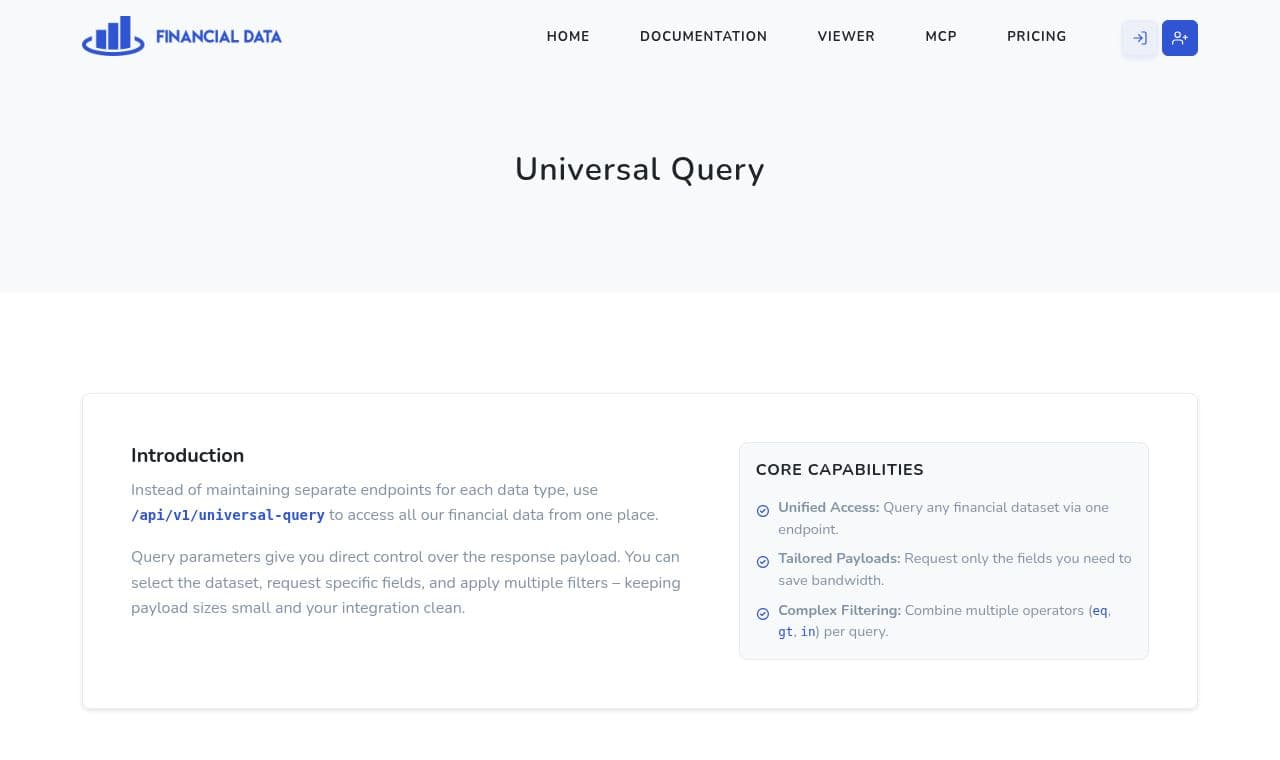Viewport: 1280px width, 760px height.
Task: Click the sign-in arrow icon button
Action: [1140, 38]
